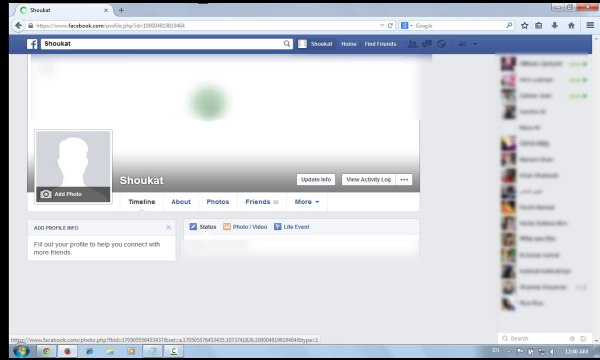
Task: Expand the account menu arrow in header
Action: pyautogui.click(x=475, y=44)
